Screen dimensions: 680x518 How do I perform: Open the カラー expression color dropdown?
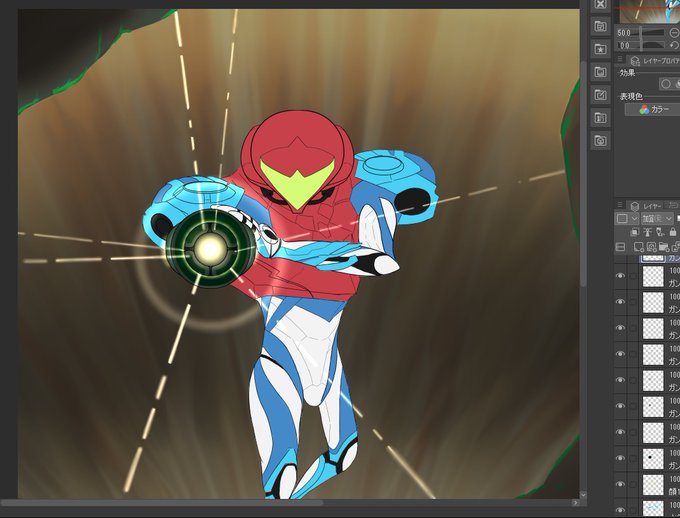[652, 110]
